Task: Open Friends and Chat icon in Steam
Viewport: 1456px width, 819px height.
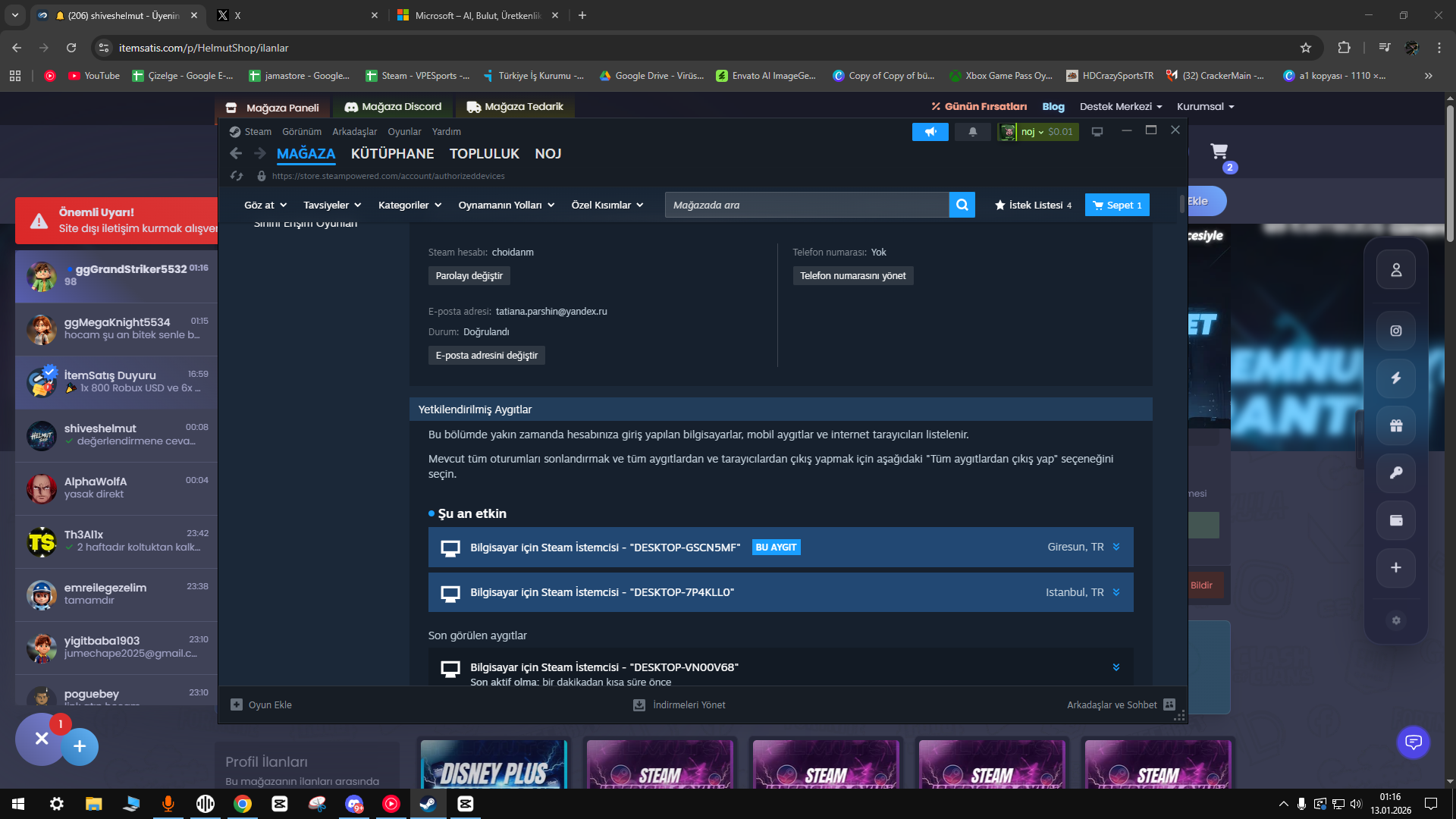Action: tap(1169, 704)
